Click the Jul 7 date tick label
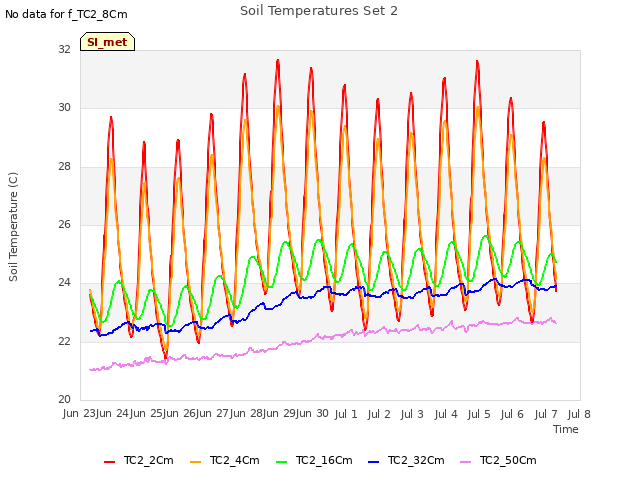The height and width of the screenshot is (480, 640). pyautogui.click(x=546, y=414)
